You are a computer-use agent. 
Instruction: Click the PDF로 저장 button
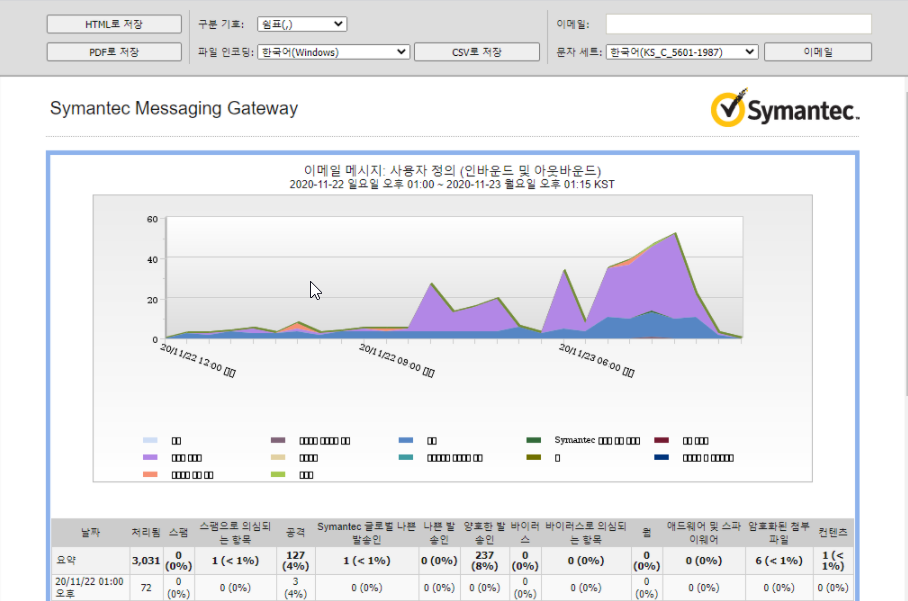tap(114, 52)
